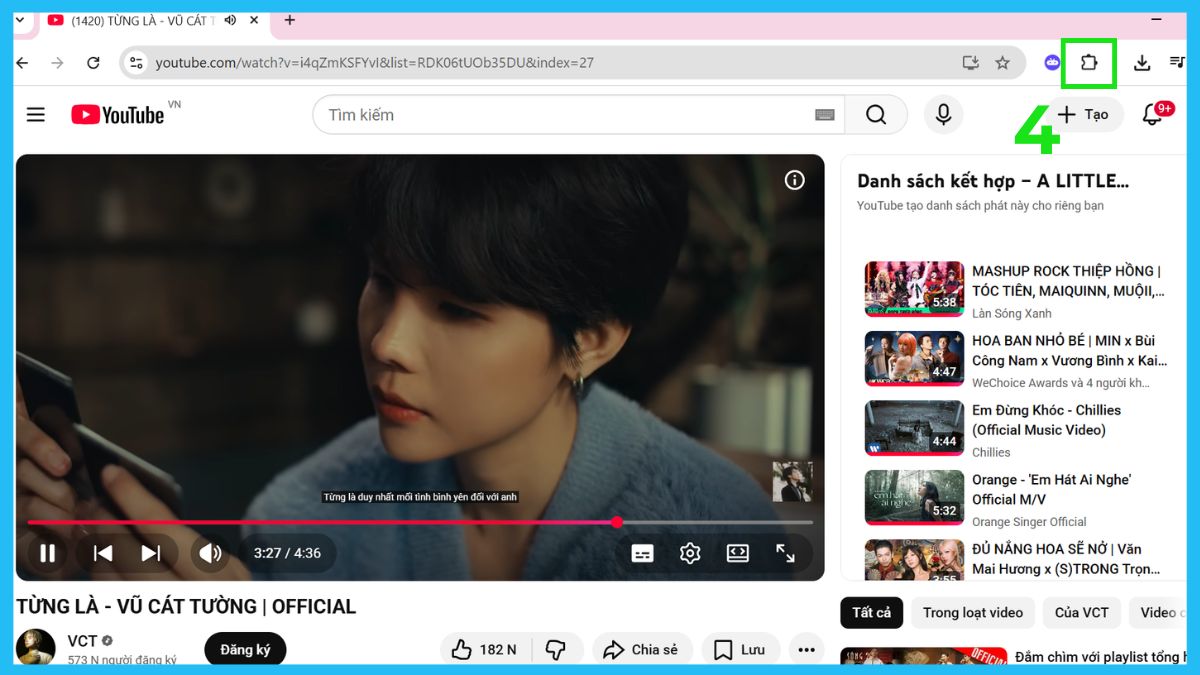Click the Đăng ký subscribe button
Image resolution: width=1200 pixels, height=675 pixels.
(x=245, y=650)
